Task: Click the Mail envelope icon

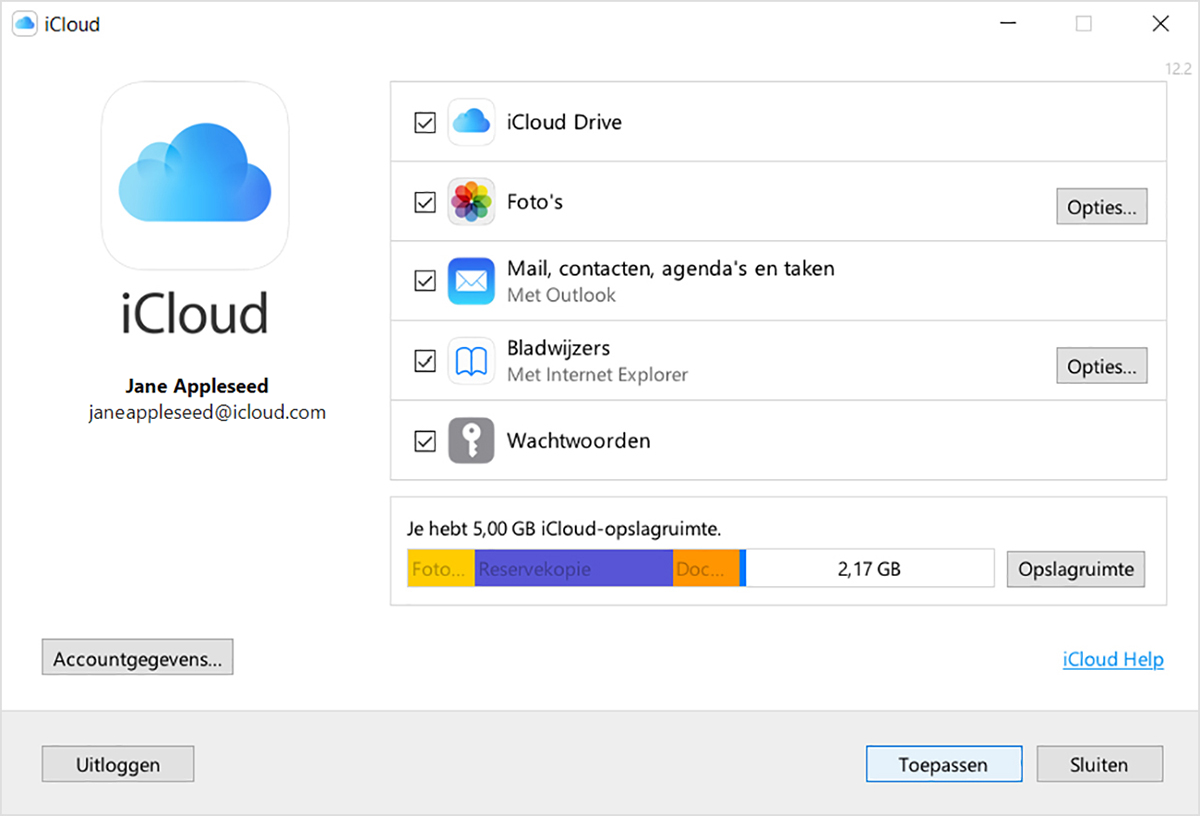Action: pyautogui.click(x=471, y=281)
